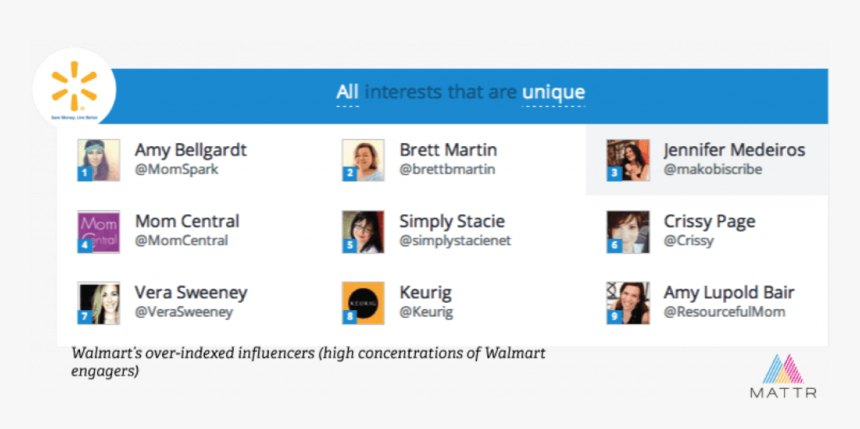Image resolution: width=860 pixels, height=429 pixels.
Task: Open the @MomSpark handle link
Action: click(177, 170)
